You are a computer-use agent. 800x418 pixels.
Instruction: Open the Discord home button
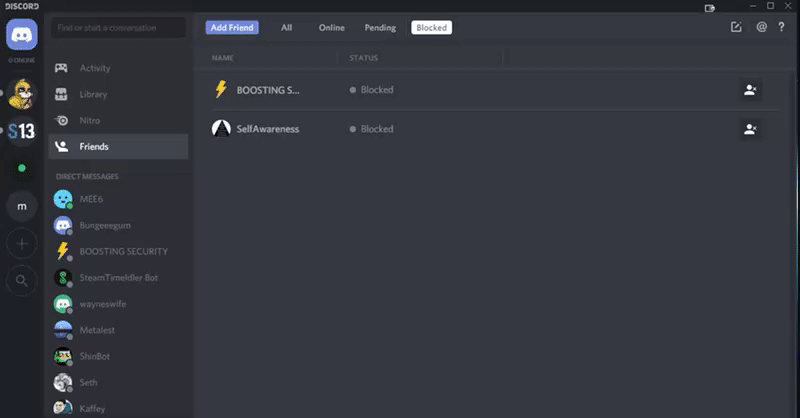[22, 34]
